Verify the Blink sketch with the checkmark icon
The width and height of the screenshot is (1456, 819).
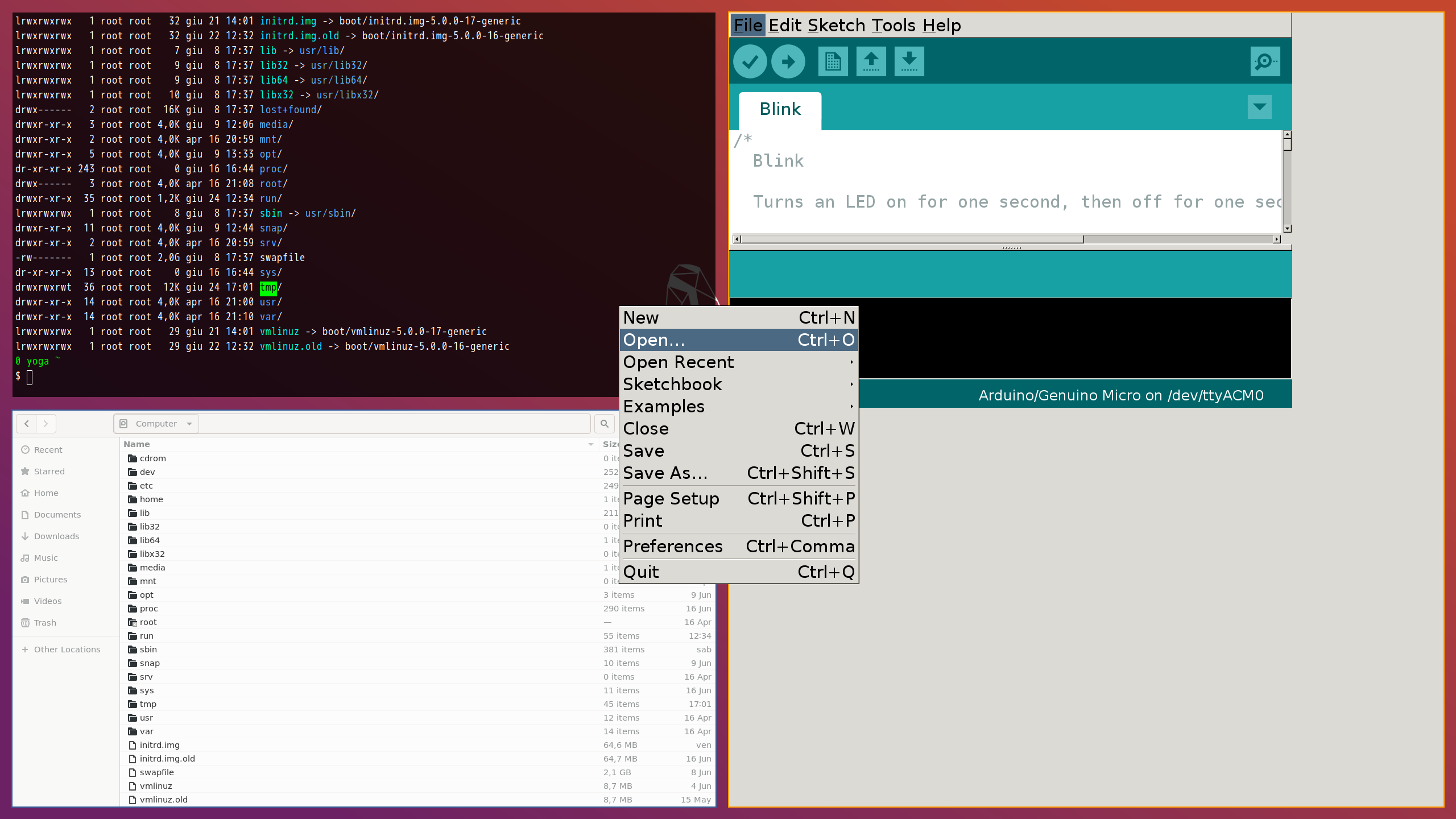tap(750, 61)
